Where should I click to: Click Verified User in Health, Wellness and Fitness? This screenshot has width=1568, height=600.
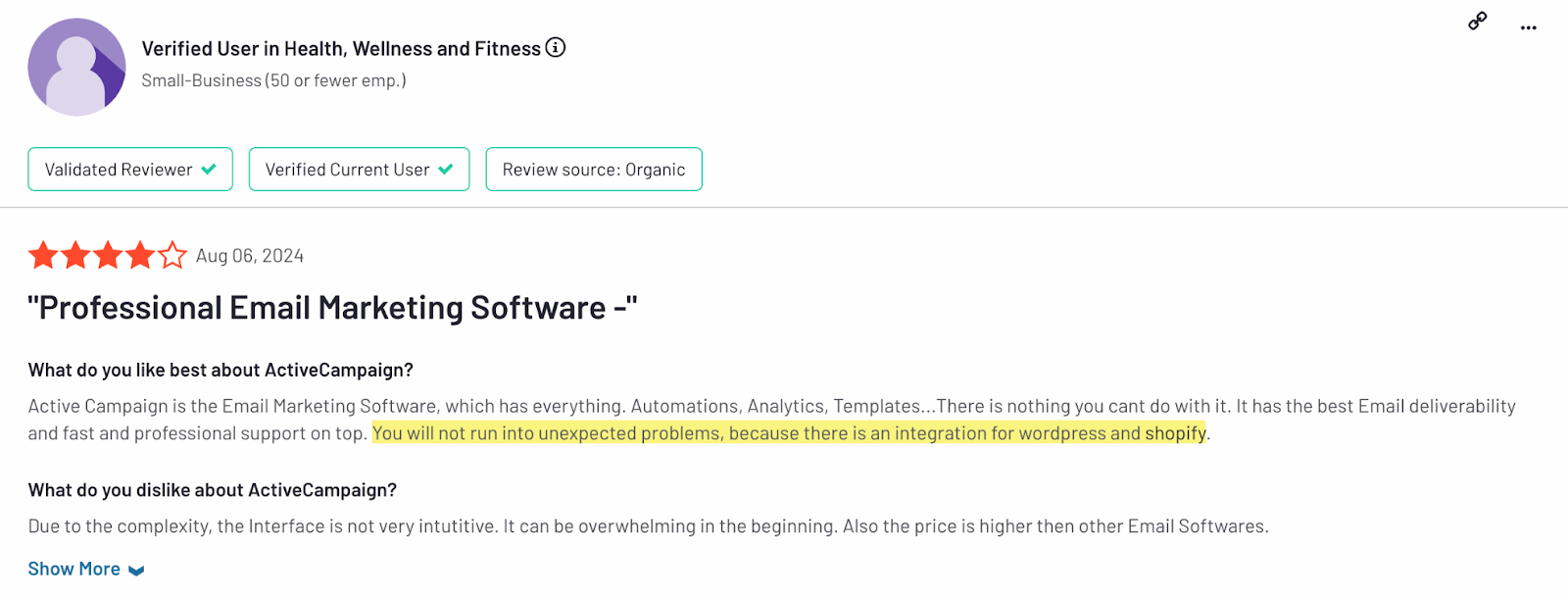pyautogui.click(x=341, y=48)
